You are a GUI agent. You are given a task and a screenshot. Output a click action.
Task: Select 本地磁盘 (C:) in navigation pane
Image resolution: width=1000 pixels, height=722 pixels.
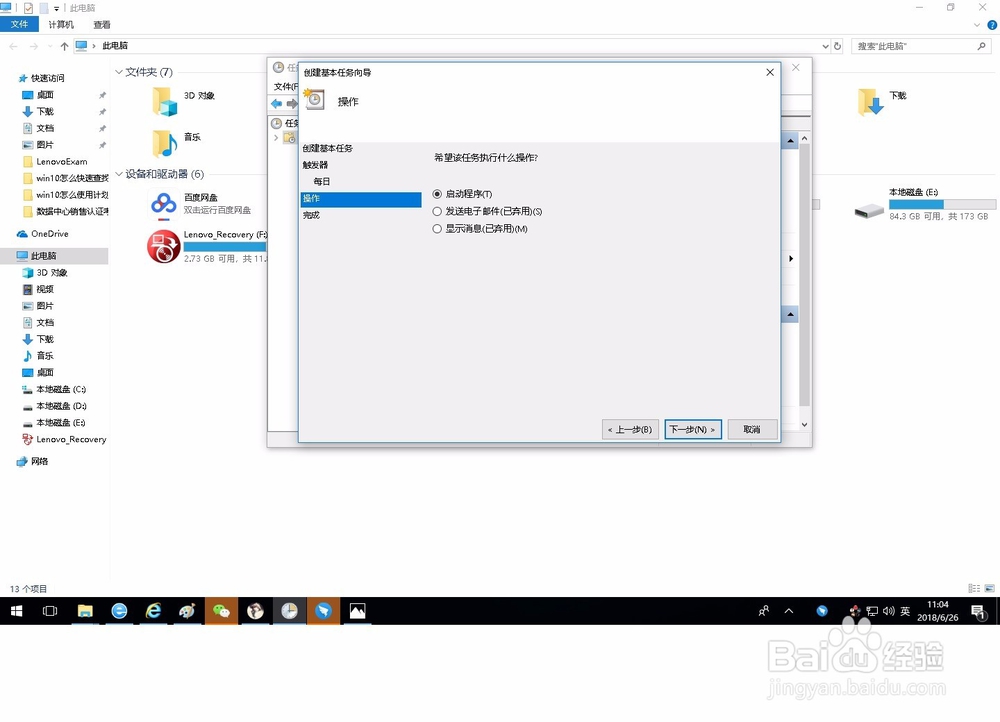pos(61,389)
